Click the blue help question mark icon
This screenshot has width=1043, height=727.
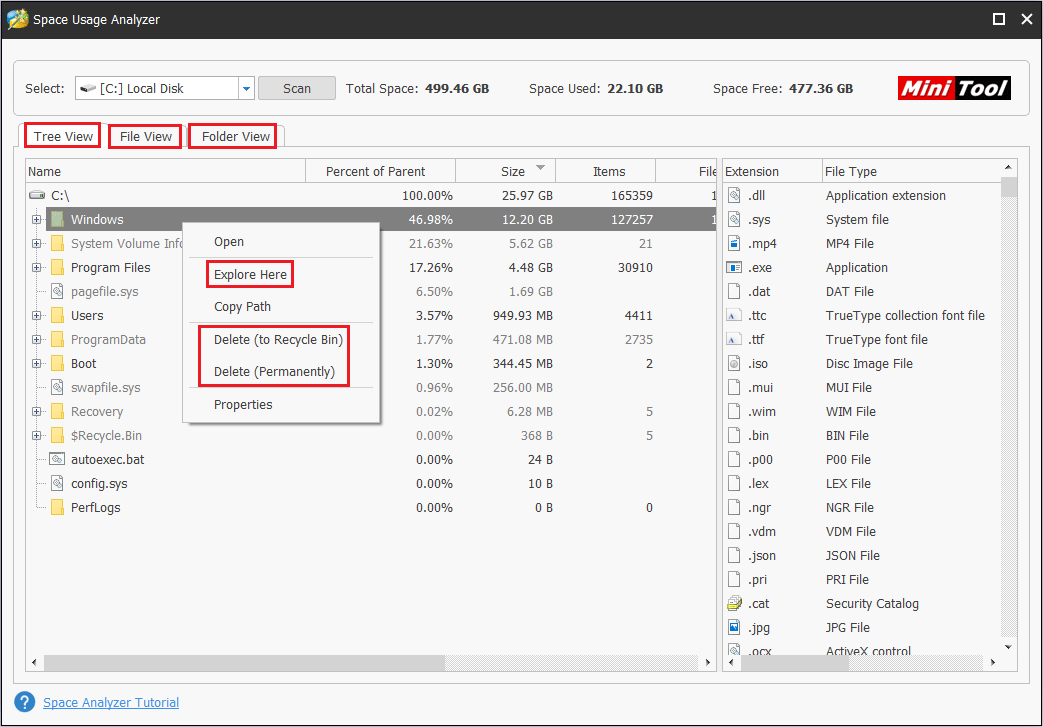click(25, 702)
